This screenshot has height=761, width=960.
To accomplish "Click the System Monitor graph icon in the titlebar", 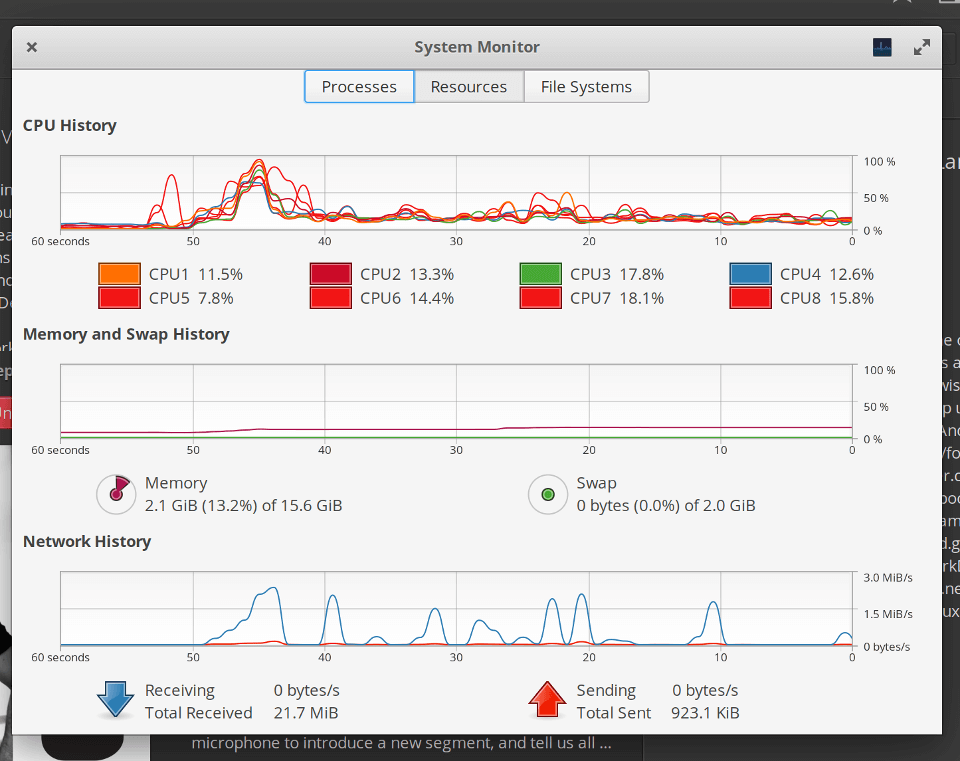I will [x=882, y=47].
